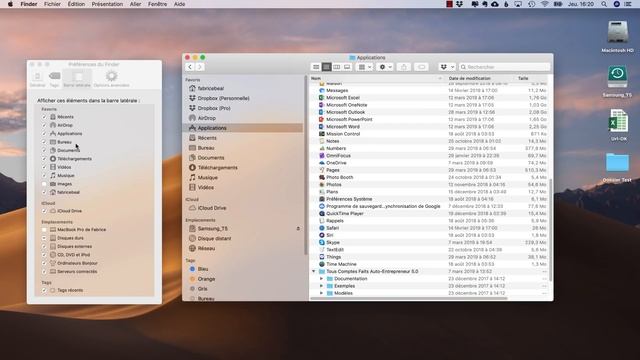Expand the Exemples folder
Viewport: 640px width, 360px height.
point(321,286)
